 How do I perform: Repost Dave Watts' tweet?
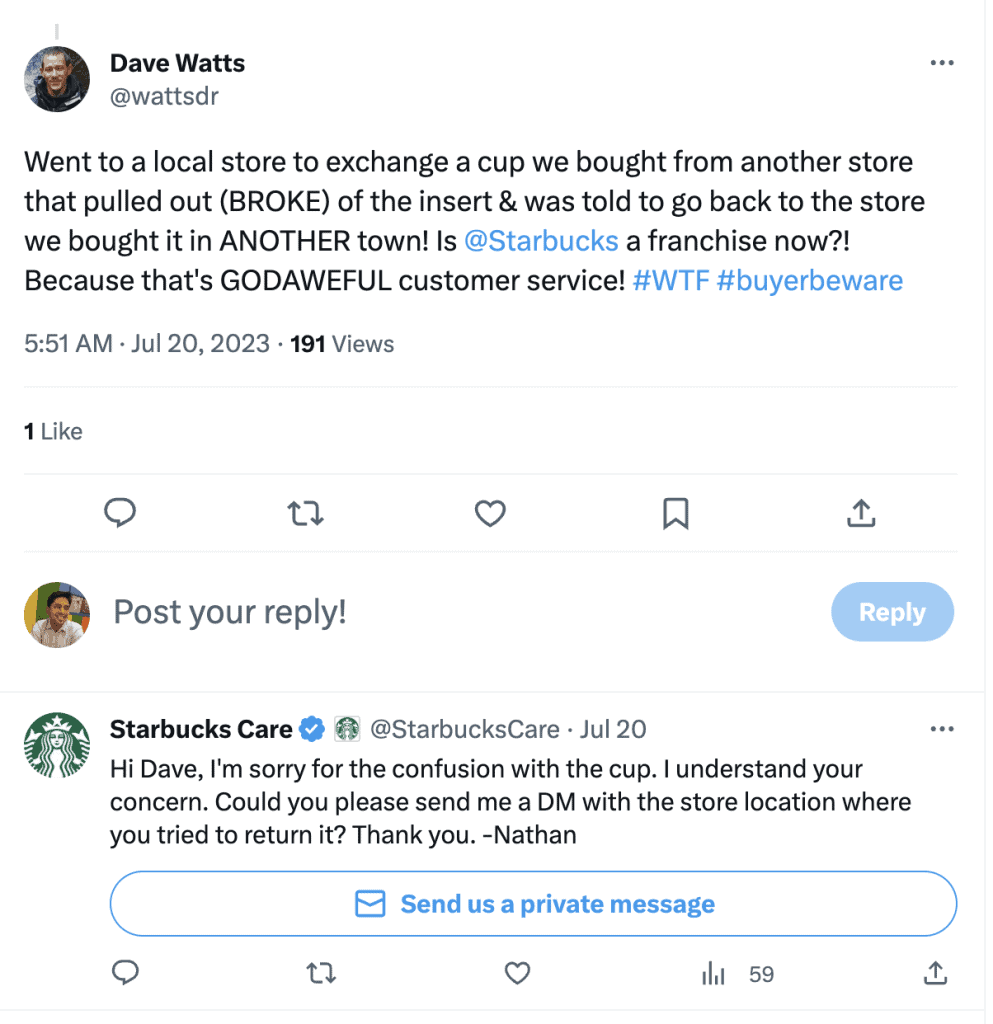[x=305, y=513]
